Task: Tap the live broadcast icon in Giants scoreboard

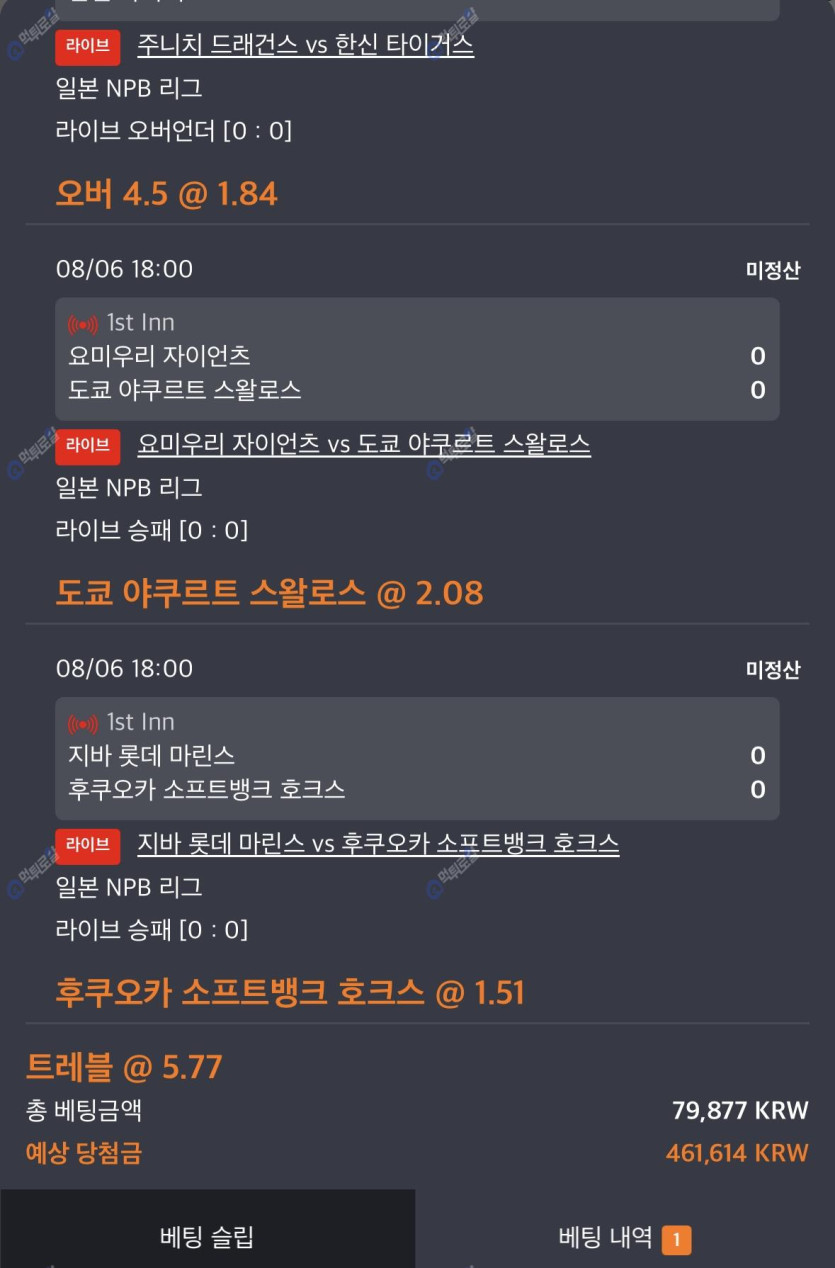Action: (82, 324)
